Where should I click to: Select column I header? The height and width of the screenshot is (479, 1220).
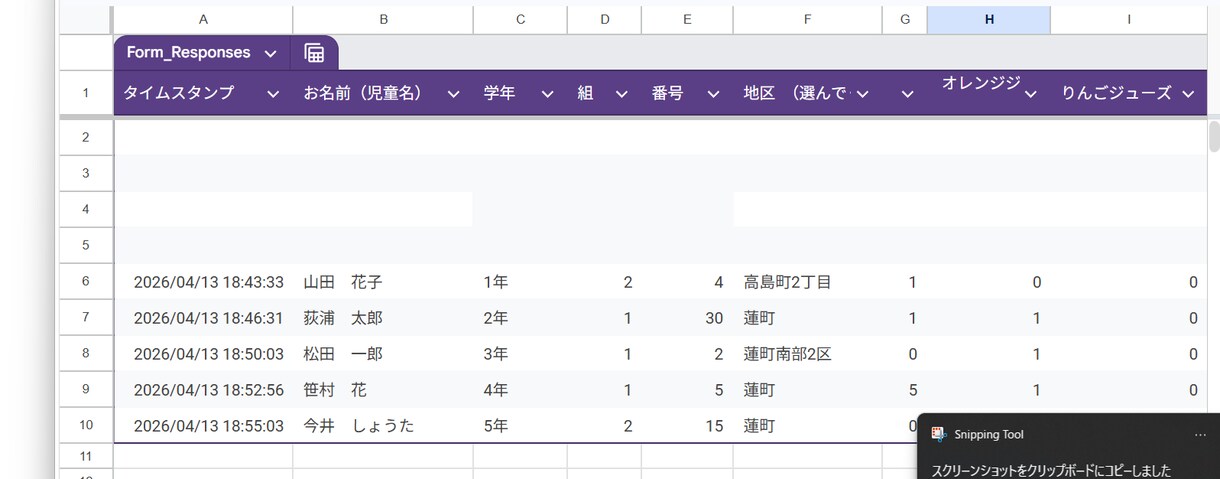[x=1129, y=19]
